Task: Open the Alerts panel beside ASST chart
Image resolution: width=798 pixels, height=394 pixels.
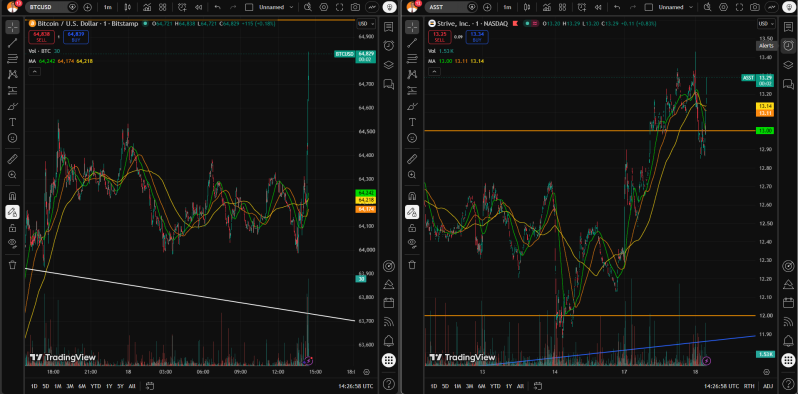Action: click(788, 45)
